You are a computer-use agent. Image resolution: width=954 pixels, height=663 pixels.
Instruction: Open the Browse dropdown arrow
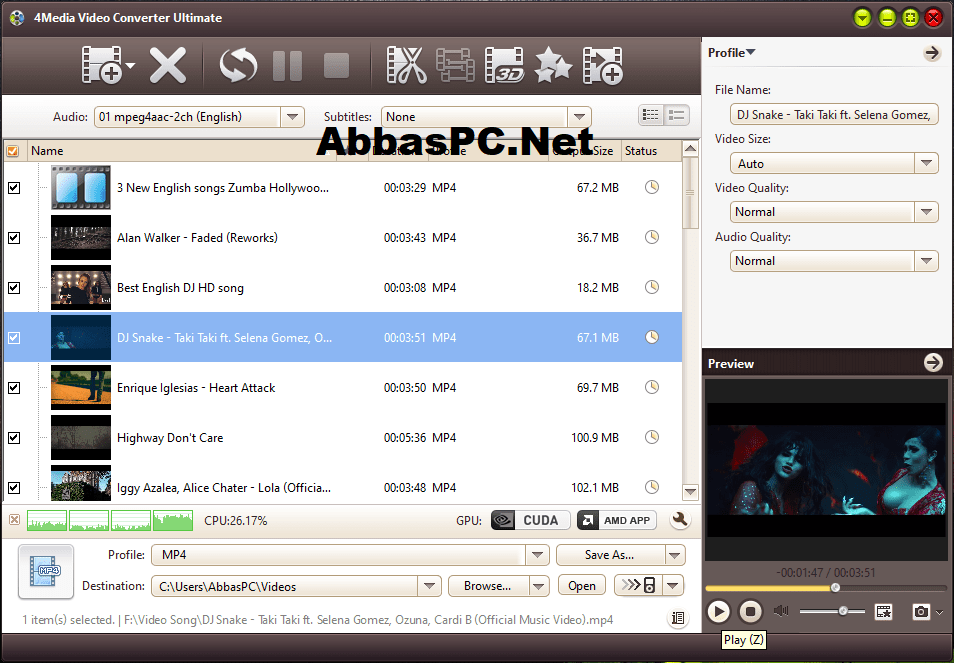pyautogui.click(x=538, y=586)
